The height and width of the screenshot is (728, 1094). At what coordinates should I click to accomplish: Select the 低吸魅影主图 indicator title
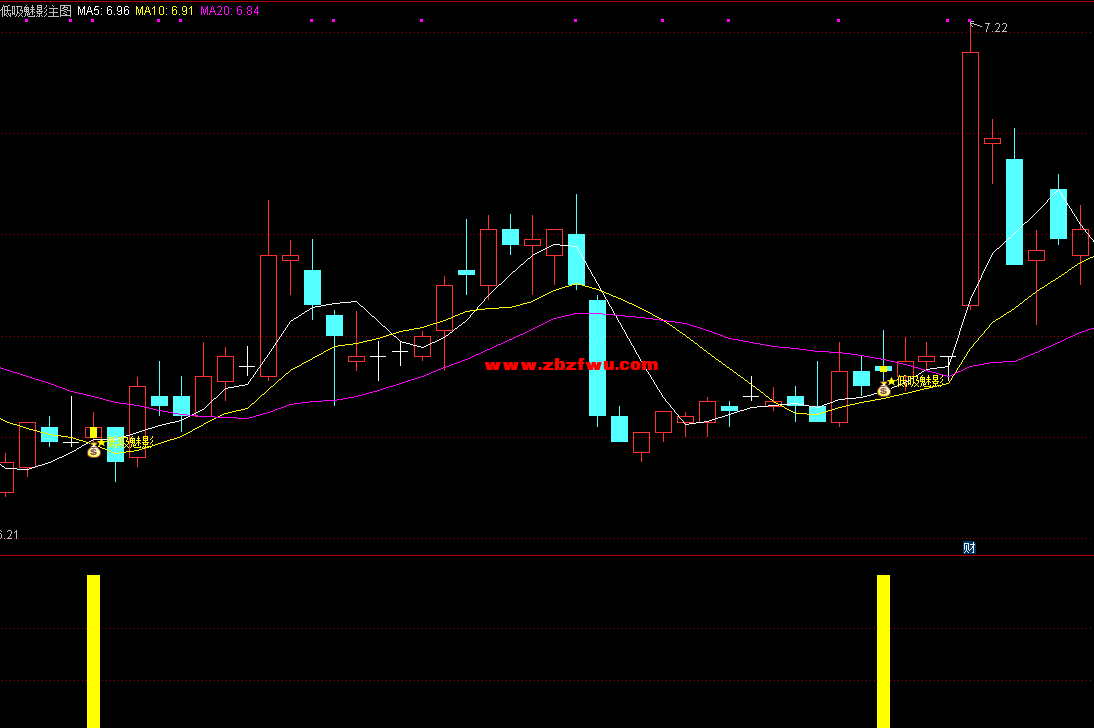(x=36, y=11)
